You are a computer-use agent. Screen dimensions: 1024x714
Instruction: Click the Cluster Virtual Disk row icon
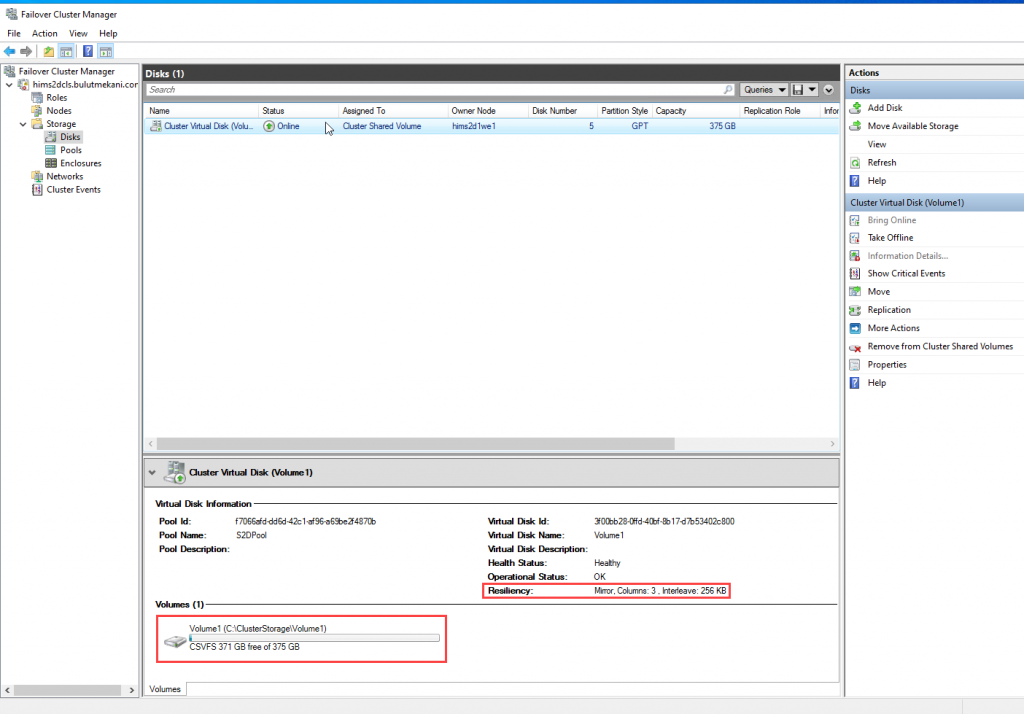pos(155,126)
